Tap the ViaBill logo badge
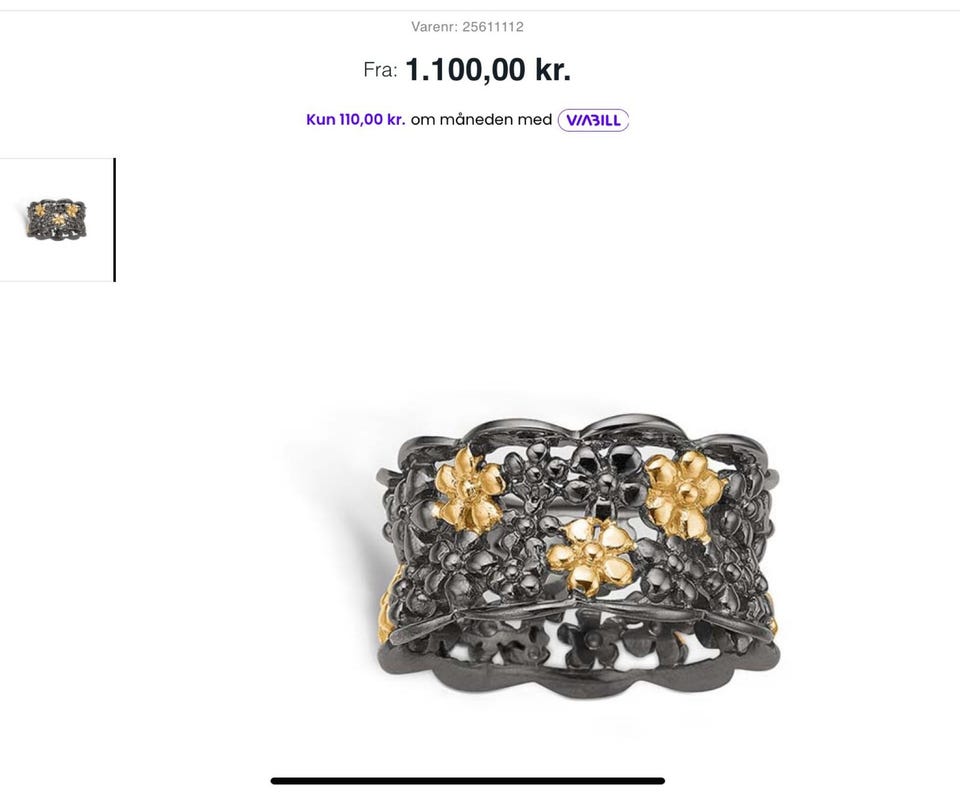The height and width of the screenshot is (794, 960). click(x=593, y=120)
